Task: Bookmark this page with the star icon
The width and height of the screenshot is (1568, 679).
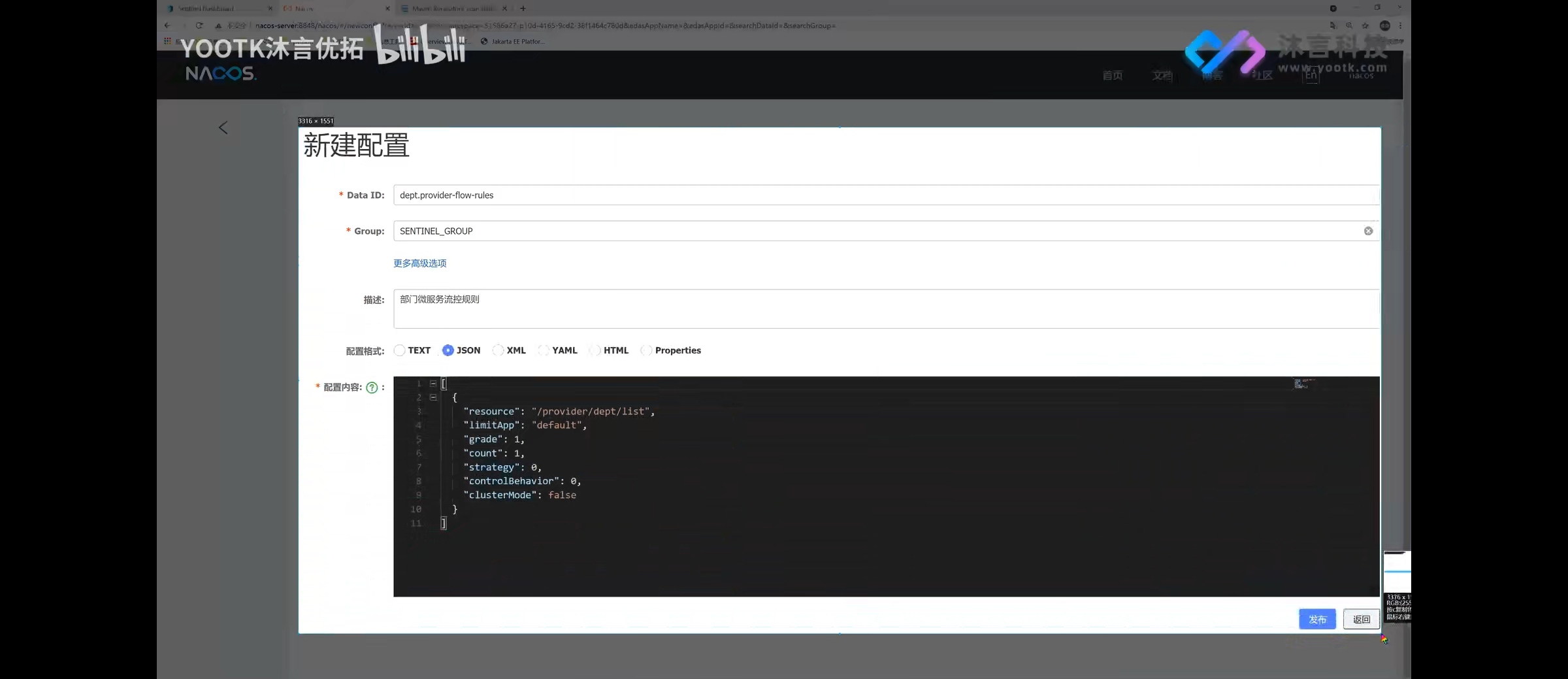Action: click(1365, 25)
